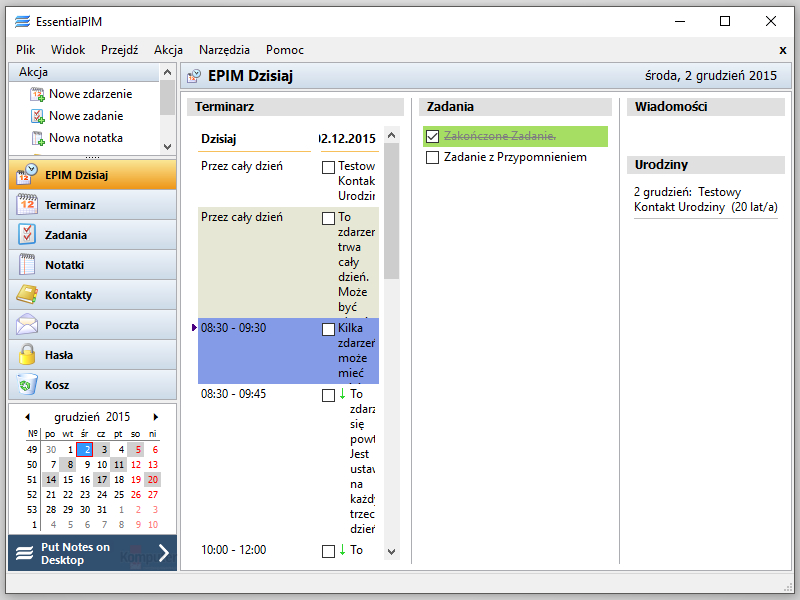Click the Terminarz scroll down arrow
800x600 pixels.
point(391,552)
